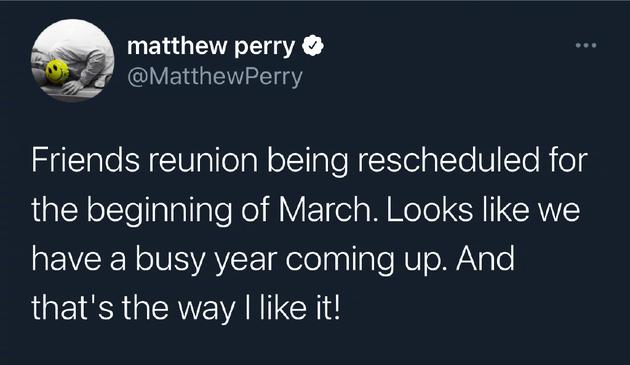
Task: Click the word "busy" in the tweet
Action: pyautogui.click(x=170, y=261)
